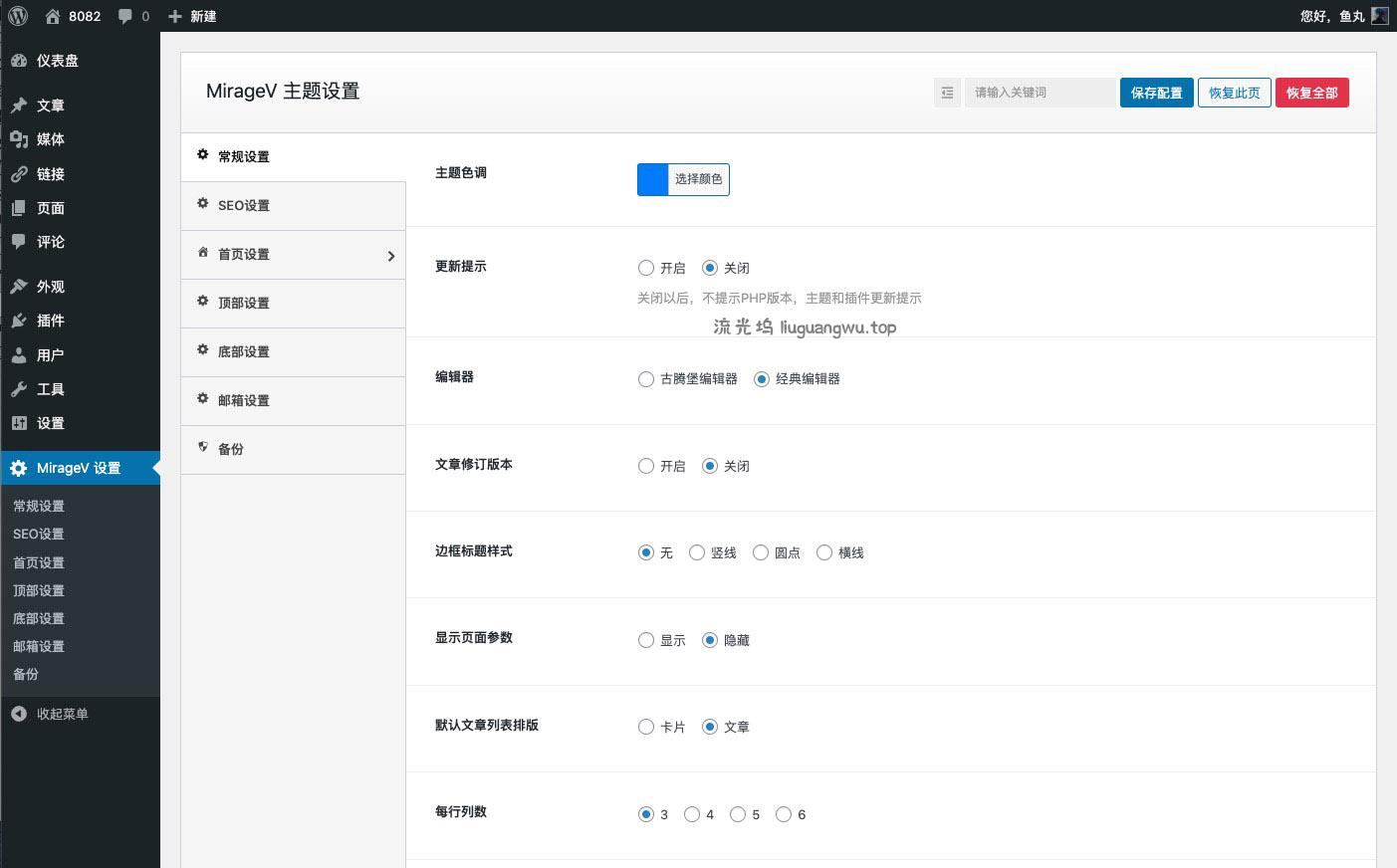Click the 保存配置 button
The image size is (1397, 868).
[1156, 93]
